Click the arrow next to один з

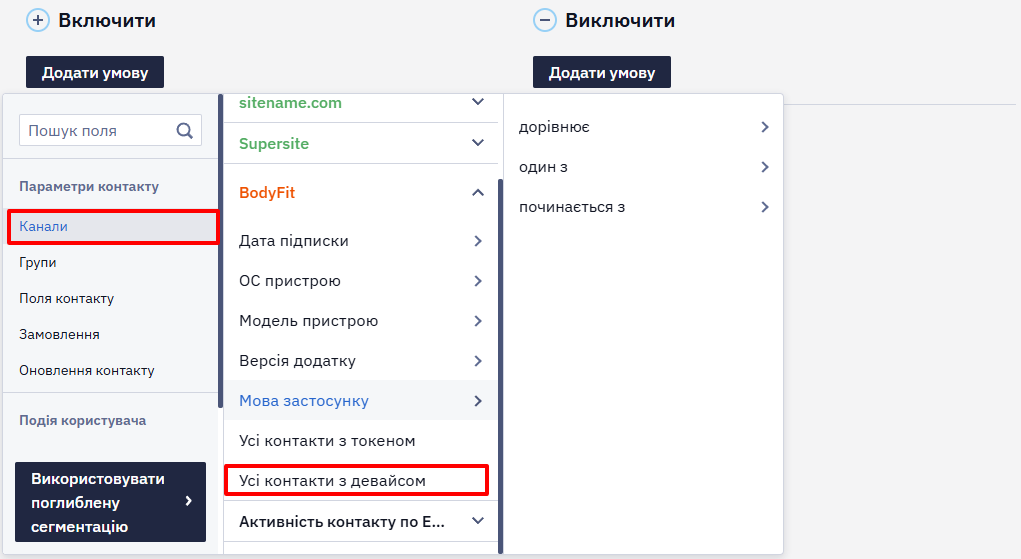click(x=765, y=167)
